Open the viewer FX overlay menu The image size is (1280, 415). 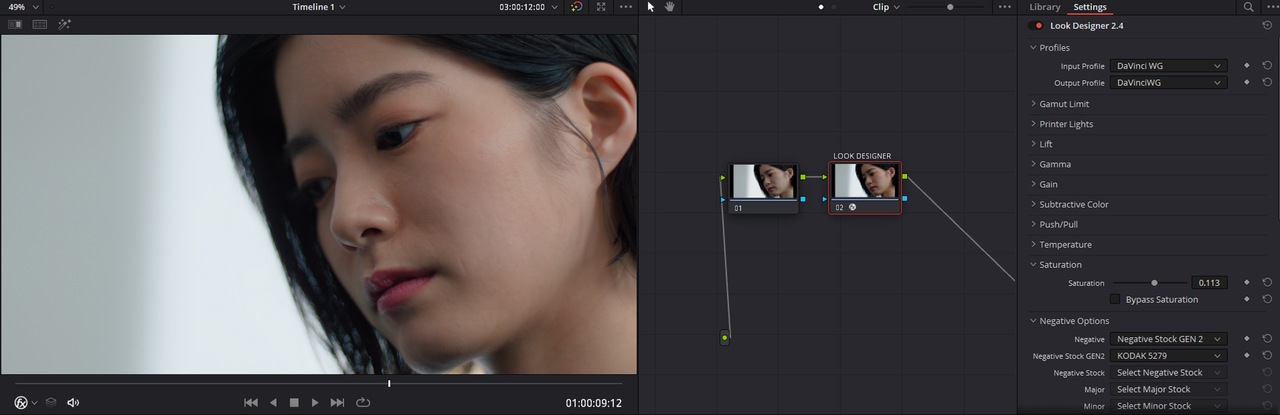point(25,402)
